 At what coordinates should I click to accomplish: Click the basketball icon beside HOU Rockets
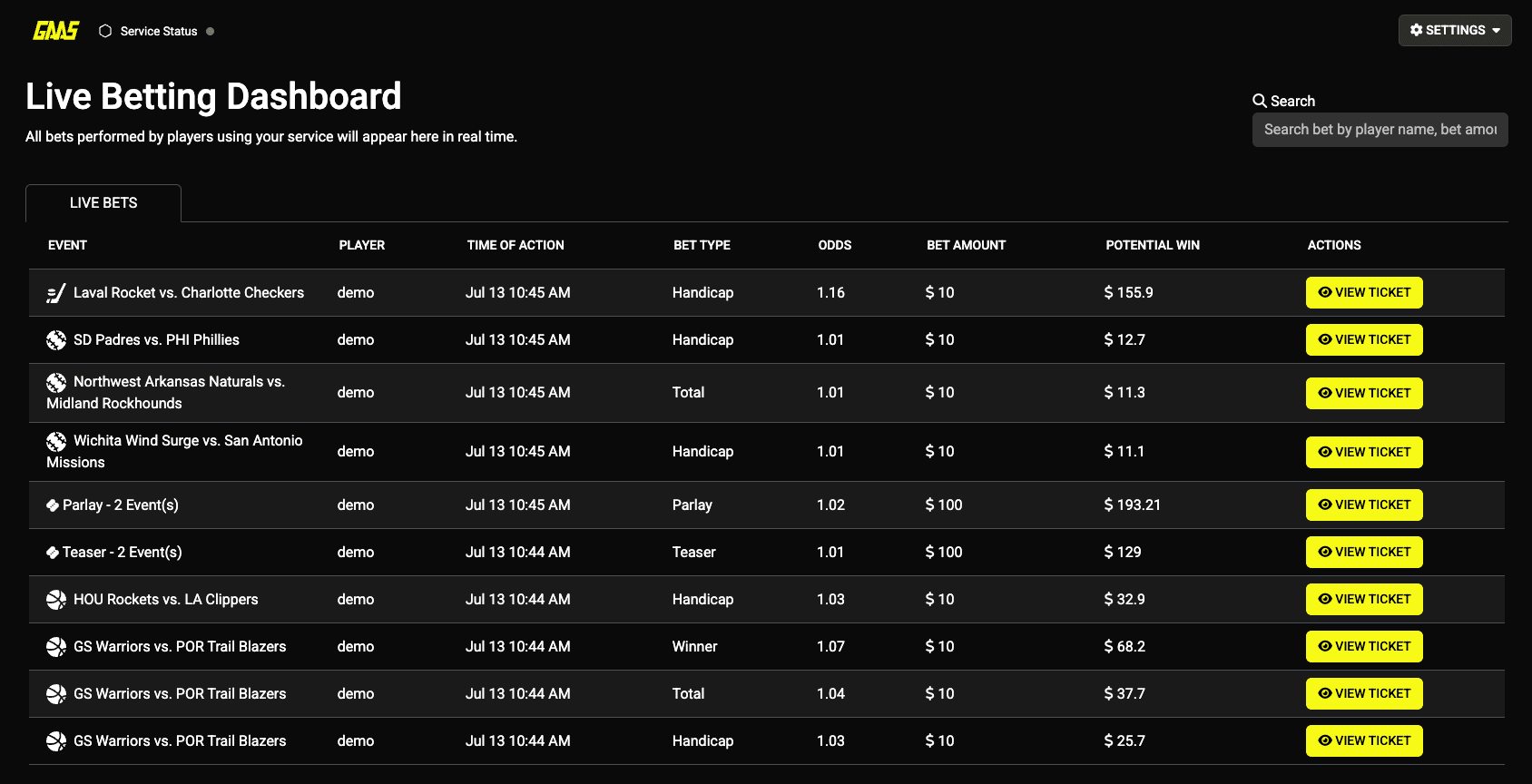tap(56, 600)
